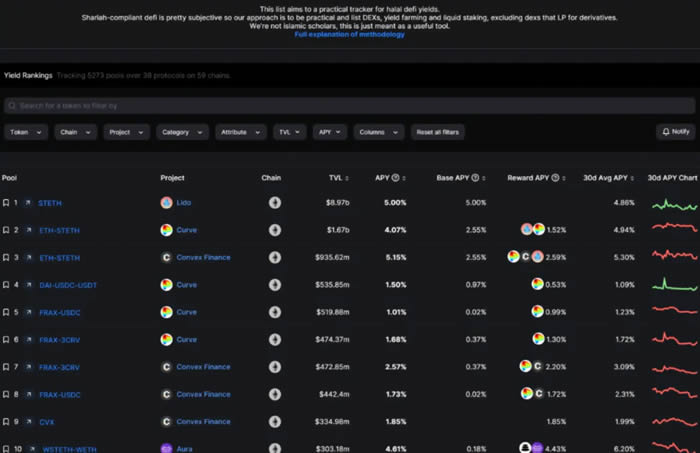Click the APY column help icon

click(x=396, y=178)
